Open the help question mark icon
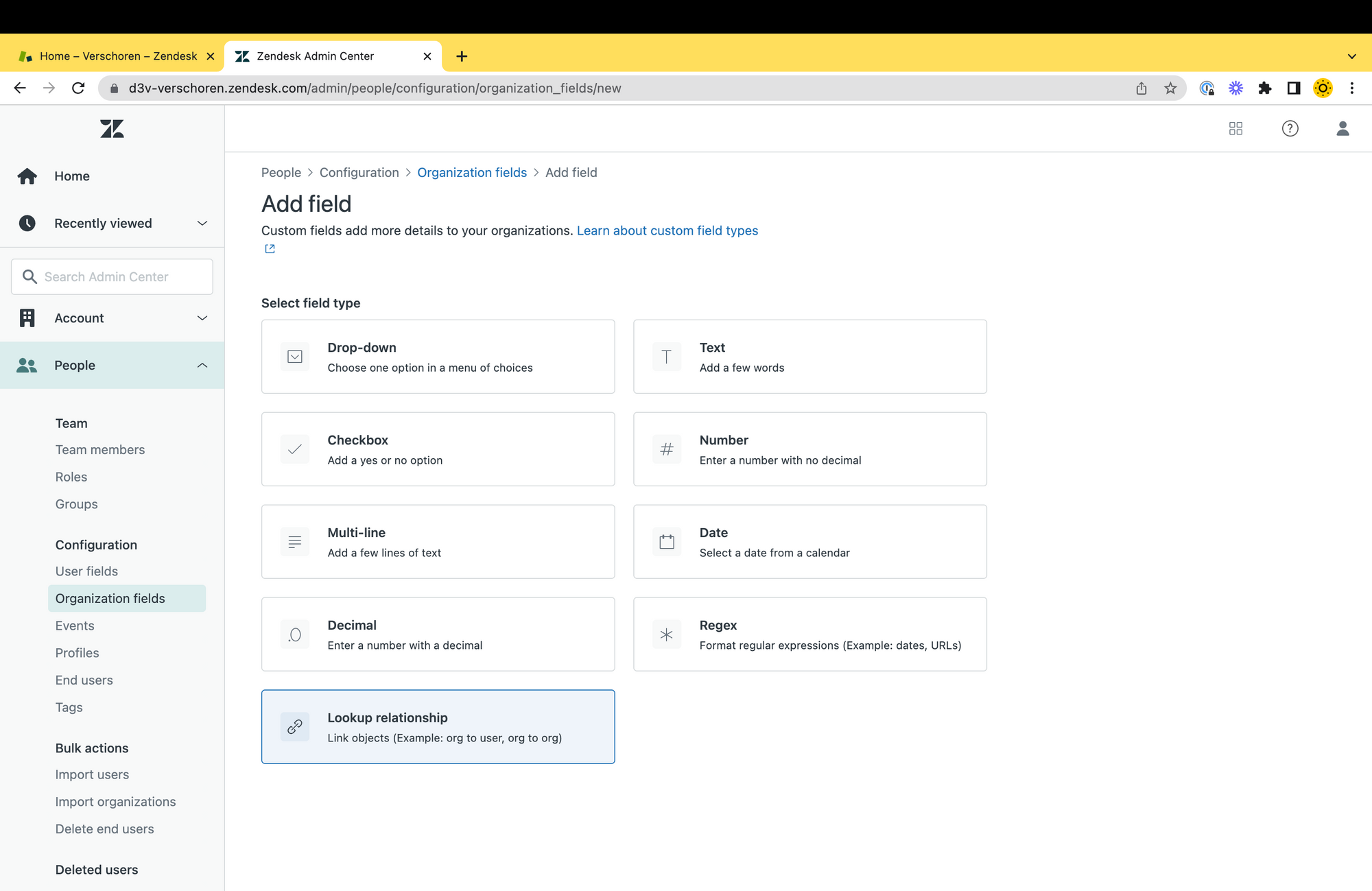This screenshot has height=891, width=1372. tap(1290, 128)
